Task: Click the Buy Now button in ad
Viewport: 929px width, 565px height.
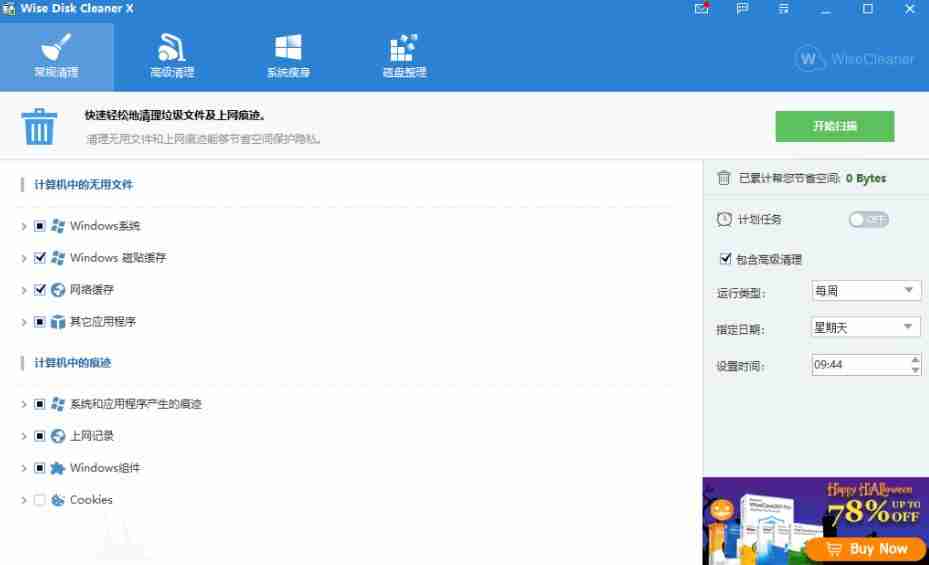Action: 867,550
